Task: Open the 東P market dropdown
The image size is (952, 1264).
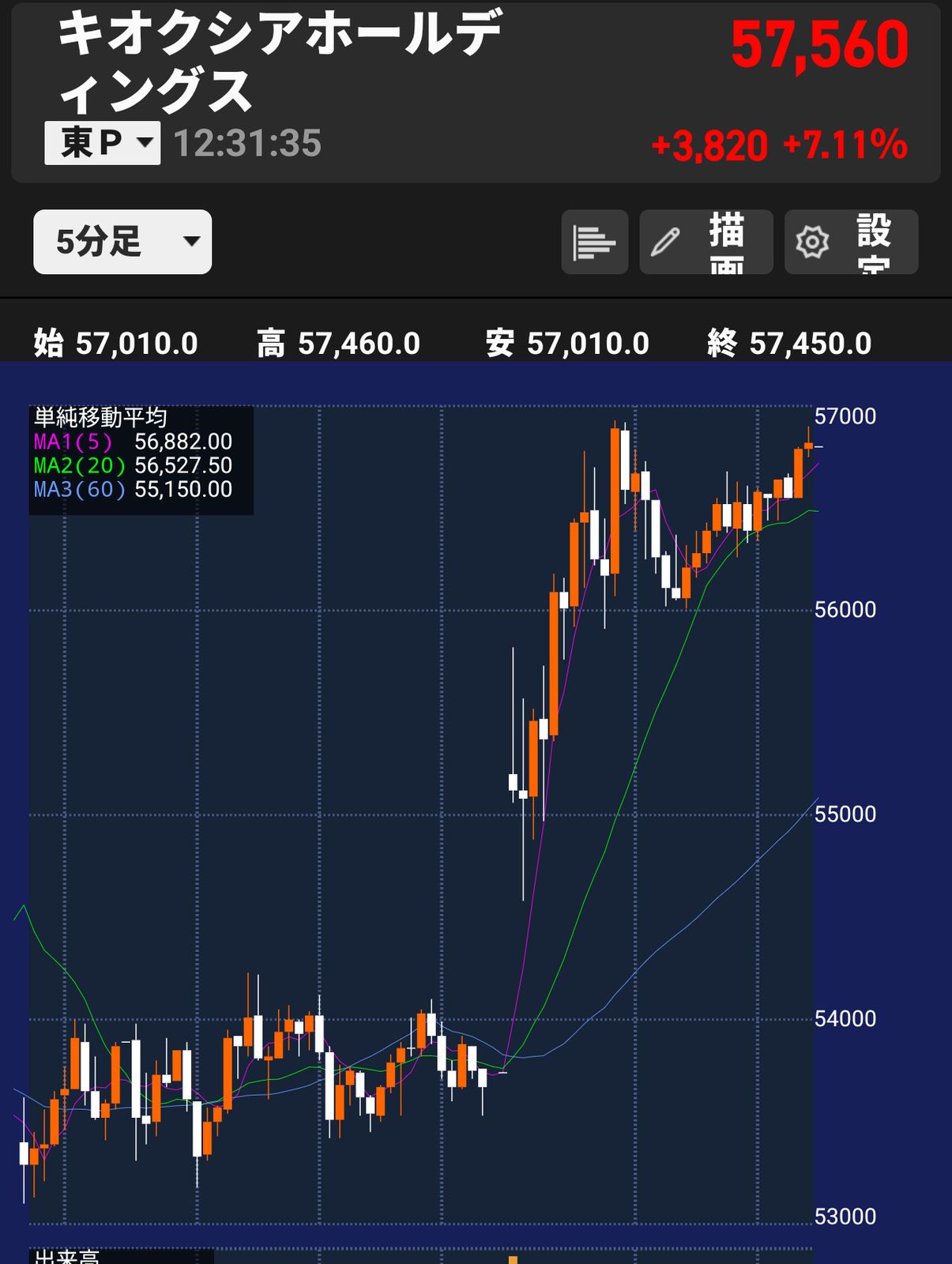Action: (102, 143)
